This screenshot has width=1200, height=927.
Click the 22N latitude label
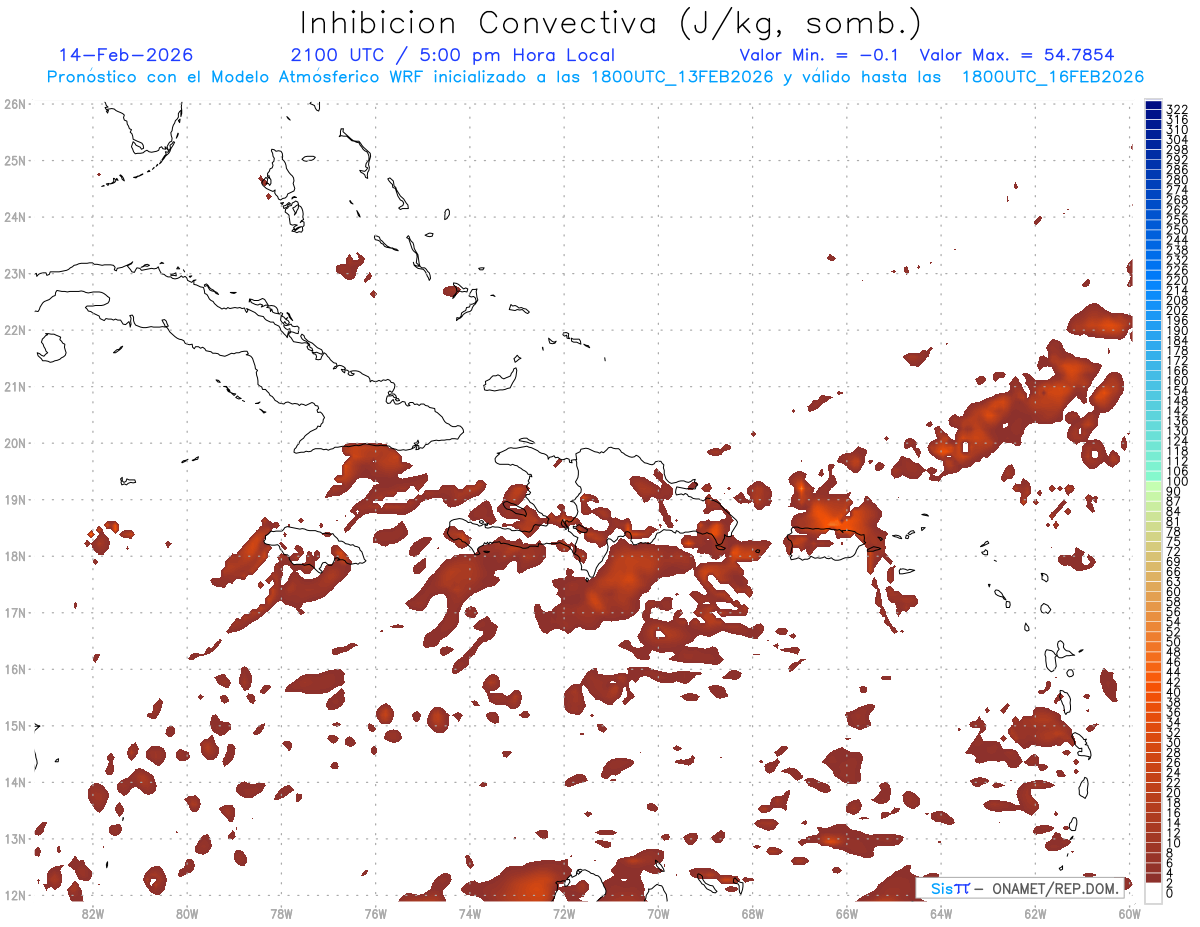14,329
